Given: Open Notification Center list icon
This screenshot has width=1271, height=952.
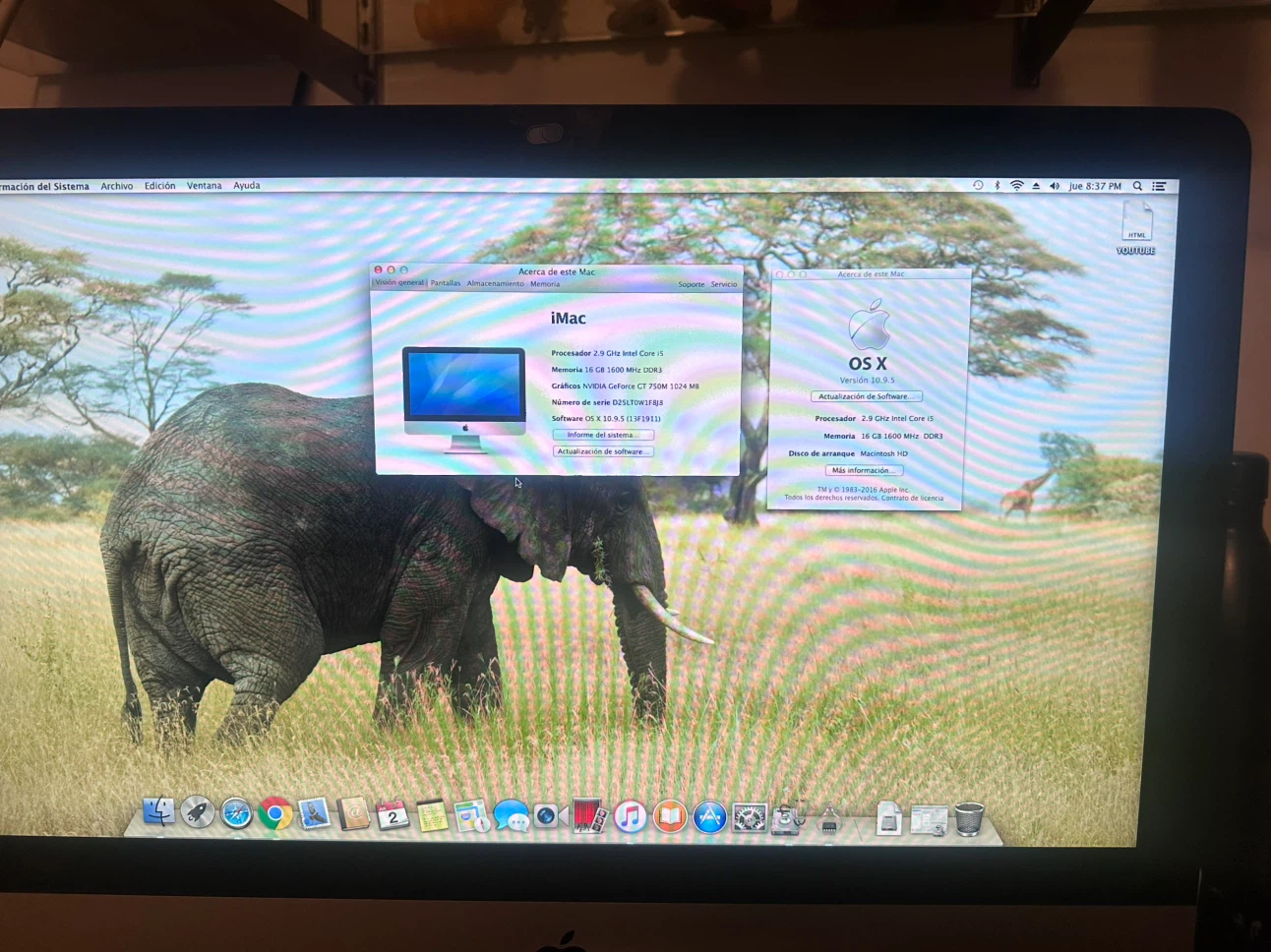Looking at the screenshot, I should (x=1160, y=186).
